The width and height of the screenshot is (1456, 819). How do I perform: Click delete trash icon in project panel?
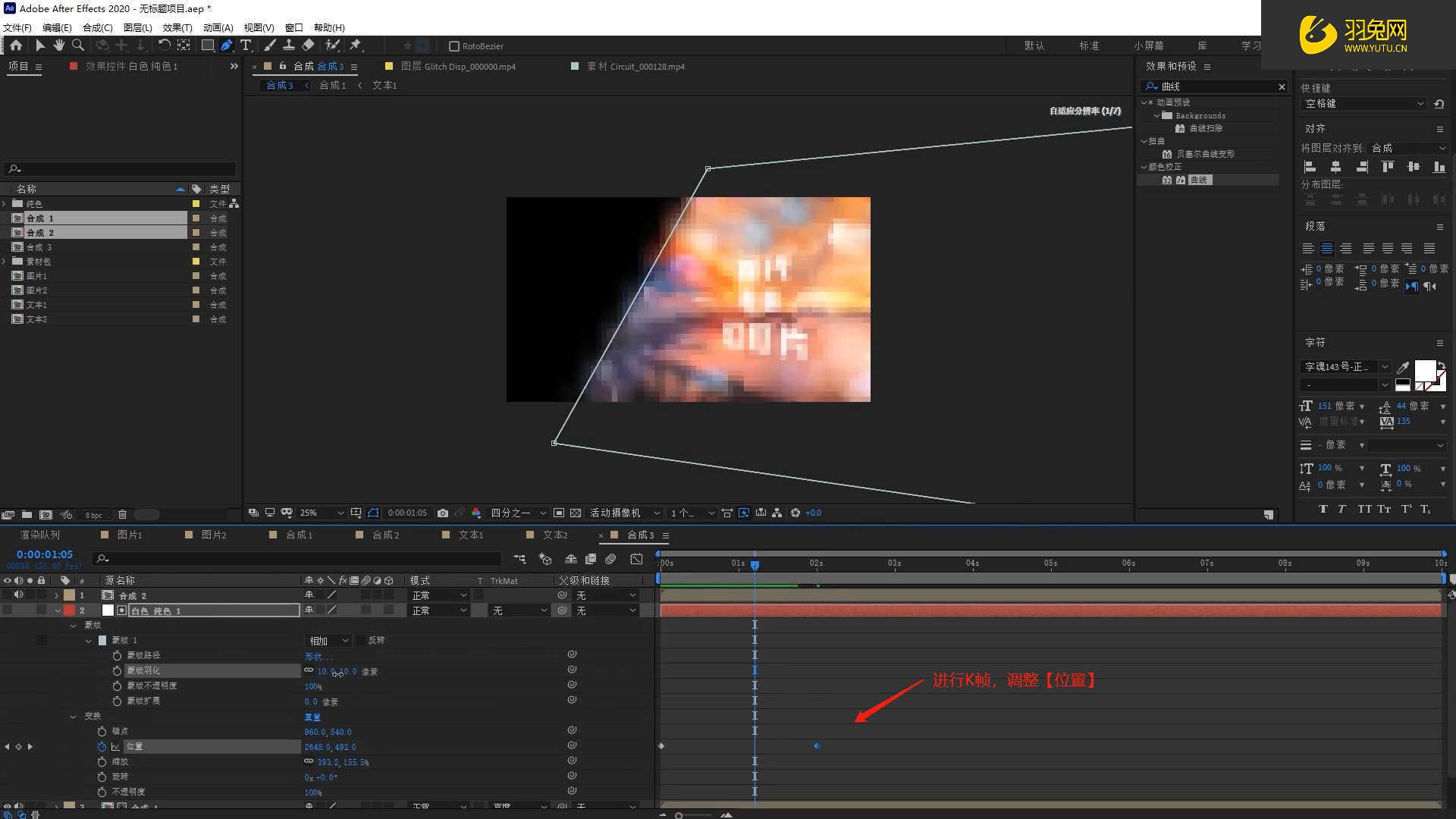tap(122, 515)
